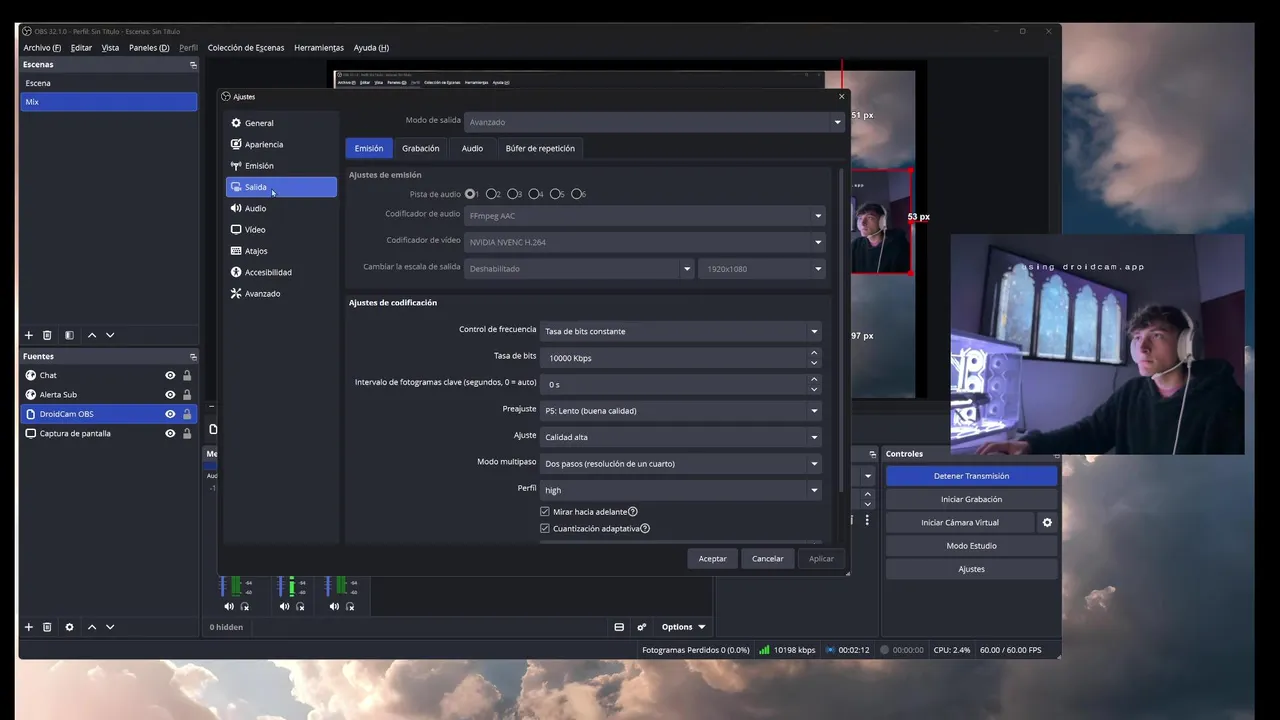The width and height of the screenshot is (1280, 720).
Task: Select audio track 2 radio button
Action: (x=491, y=194)
